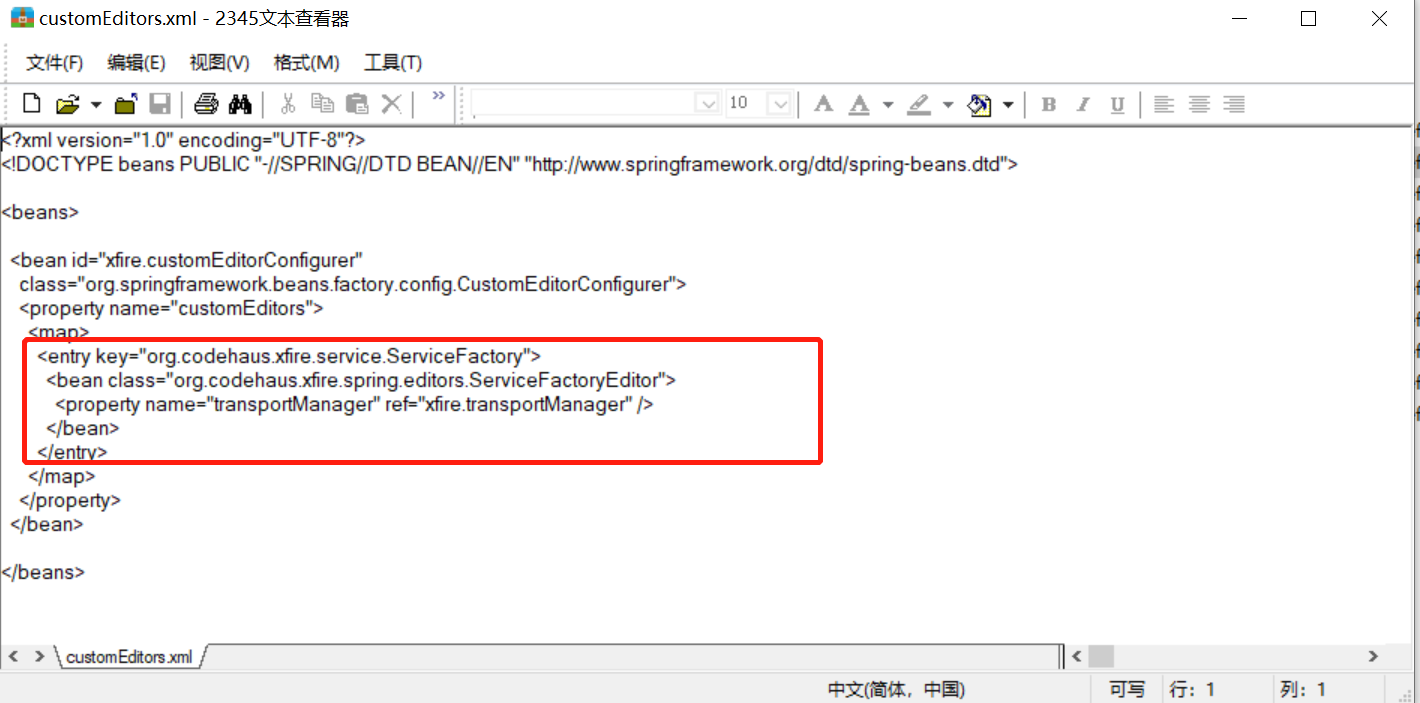This screenshot has height=703, width=1420.
Task: Open Find with the binoculars icon
Action: pos(240,104)
